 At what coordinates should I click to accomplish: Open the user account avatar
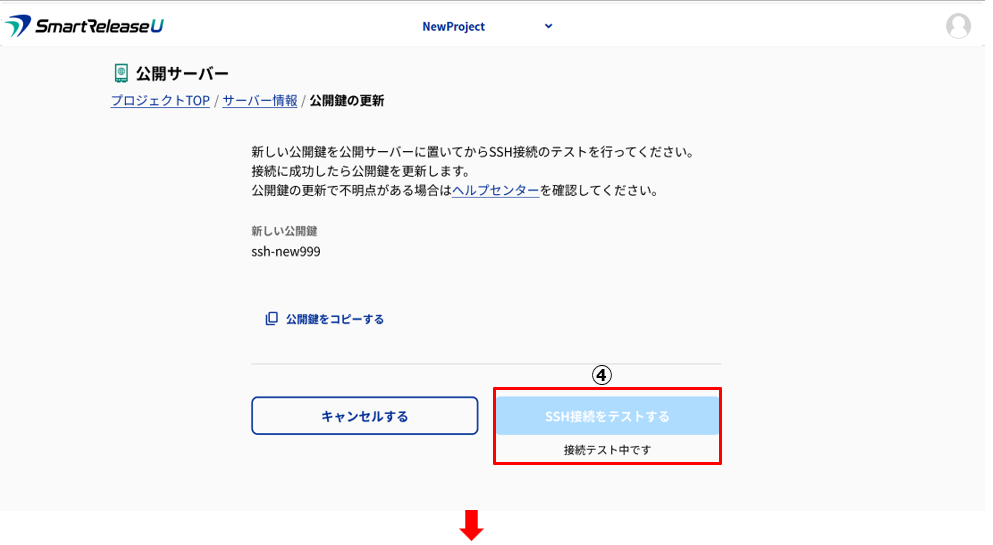click(958, 26)
